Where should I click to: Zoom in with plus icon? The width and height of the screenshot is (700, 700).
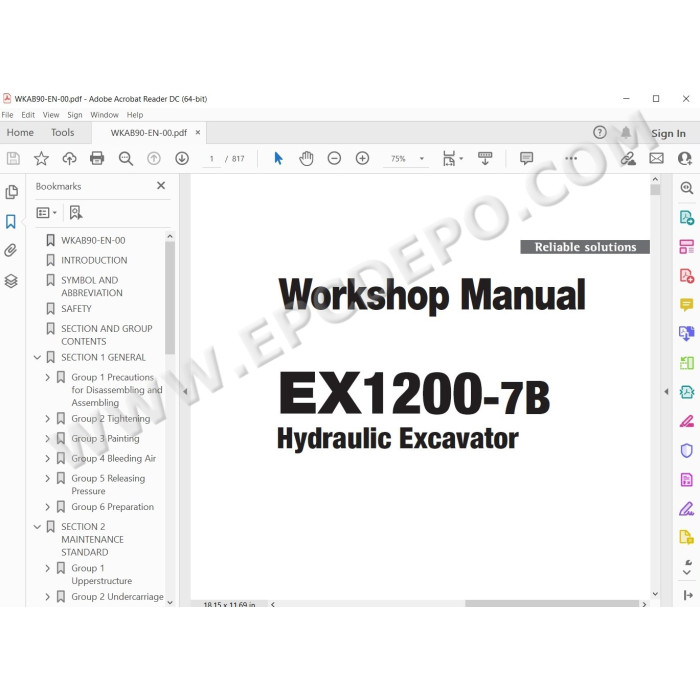tap(362, 158)
